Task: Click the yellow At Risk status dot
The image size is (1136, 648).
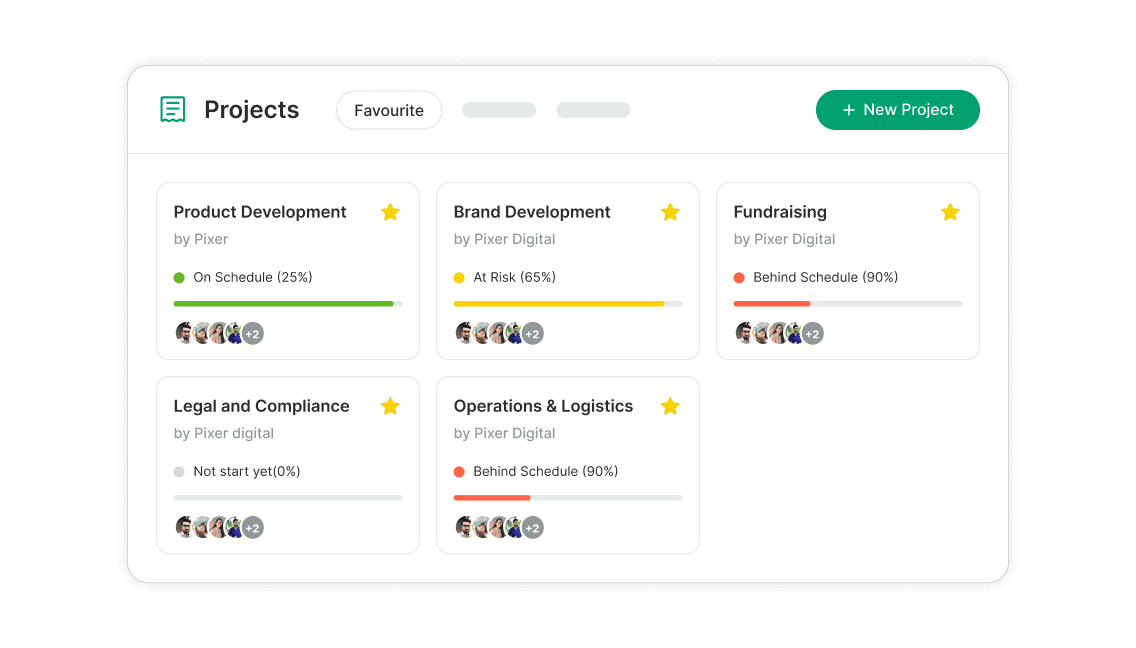Action: [459, 278]
